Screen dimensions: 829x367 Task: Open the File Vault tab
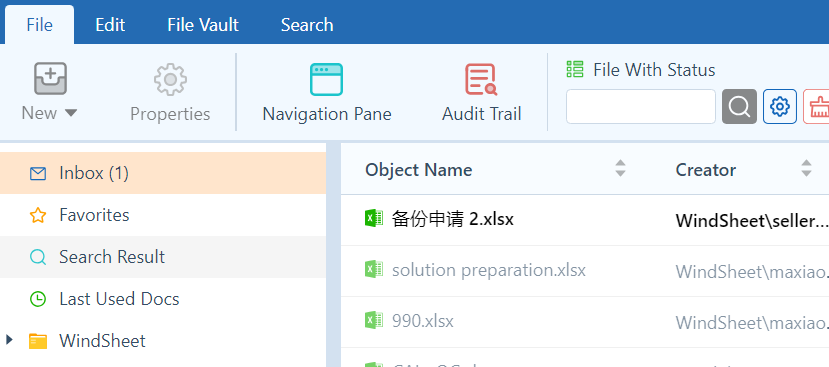point(203,25)
